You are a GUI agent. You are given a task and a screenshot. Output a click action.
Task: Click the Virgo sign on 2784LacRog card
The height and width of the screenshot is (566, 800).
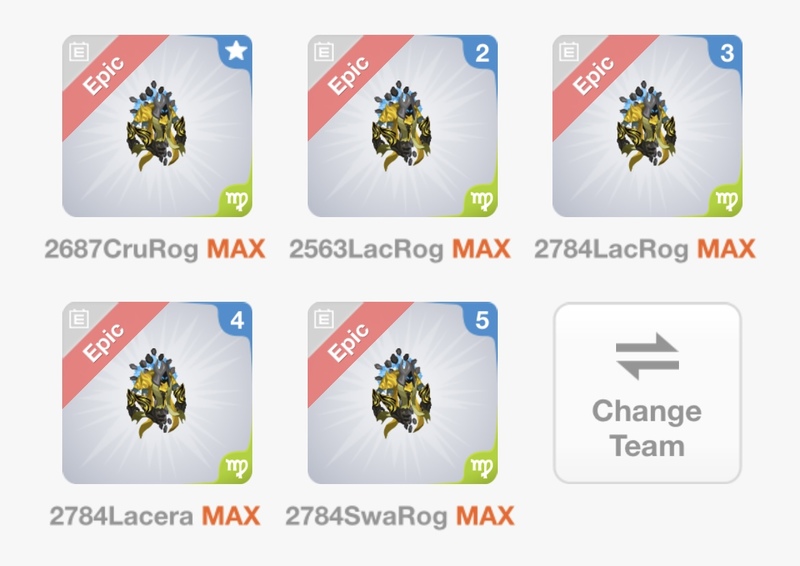727,201
